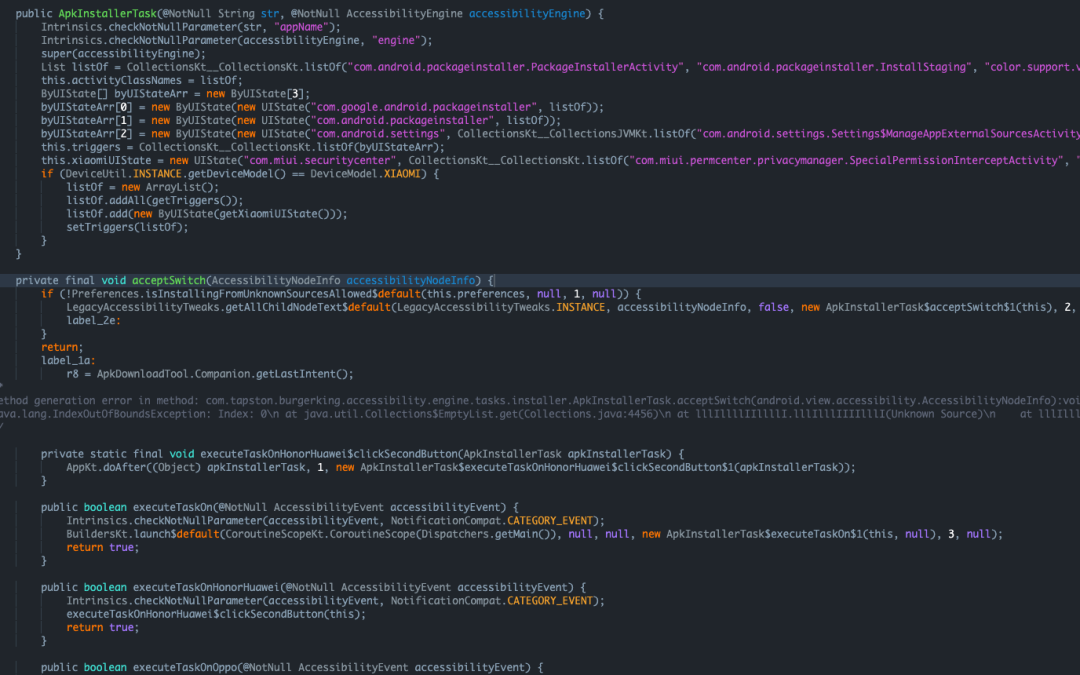Click executeTaskOnHonorHuawei$clickSecondButton(this) call
This screenshot has height=675, width=1080.
(216, 614)
